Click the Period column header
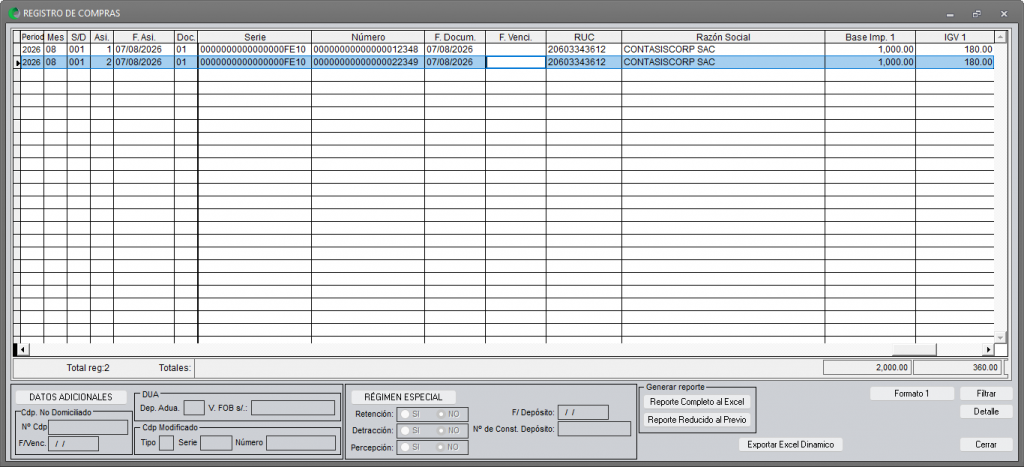The height and width of the screenshot is (467, 1024). (x=32, y=37)
